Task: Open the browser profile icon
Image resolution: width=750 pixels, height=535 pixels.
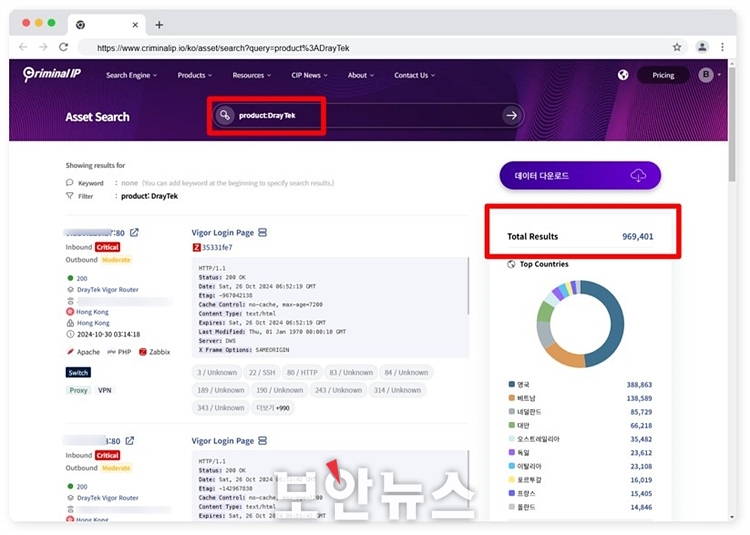Action: click(702, 47)
